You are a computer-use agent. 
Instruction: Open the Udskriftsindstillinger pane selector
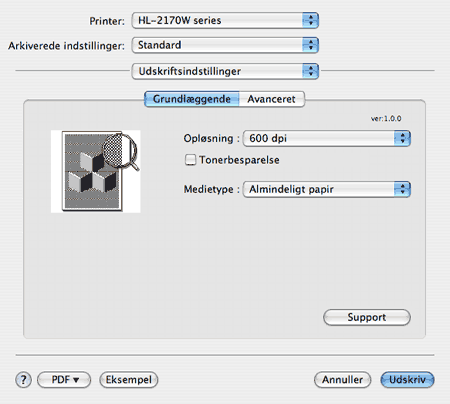point(225,71)
